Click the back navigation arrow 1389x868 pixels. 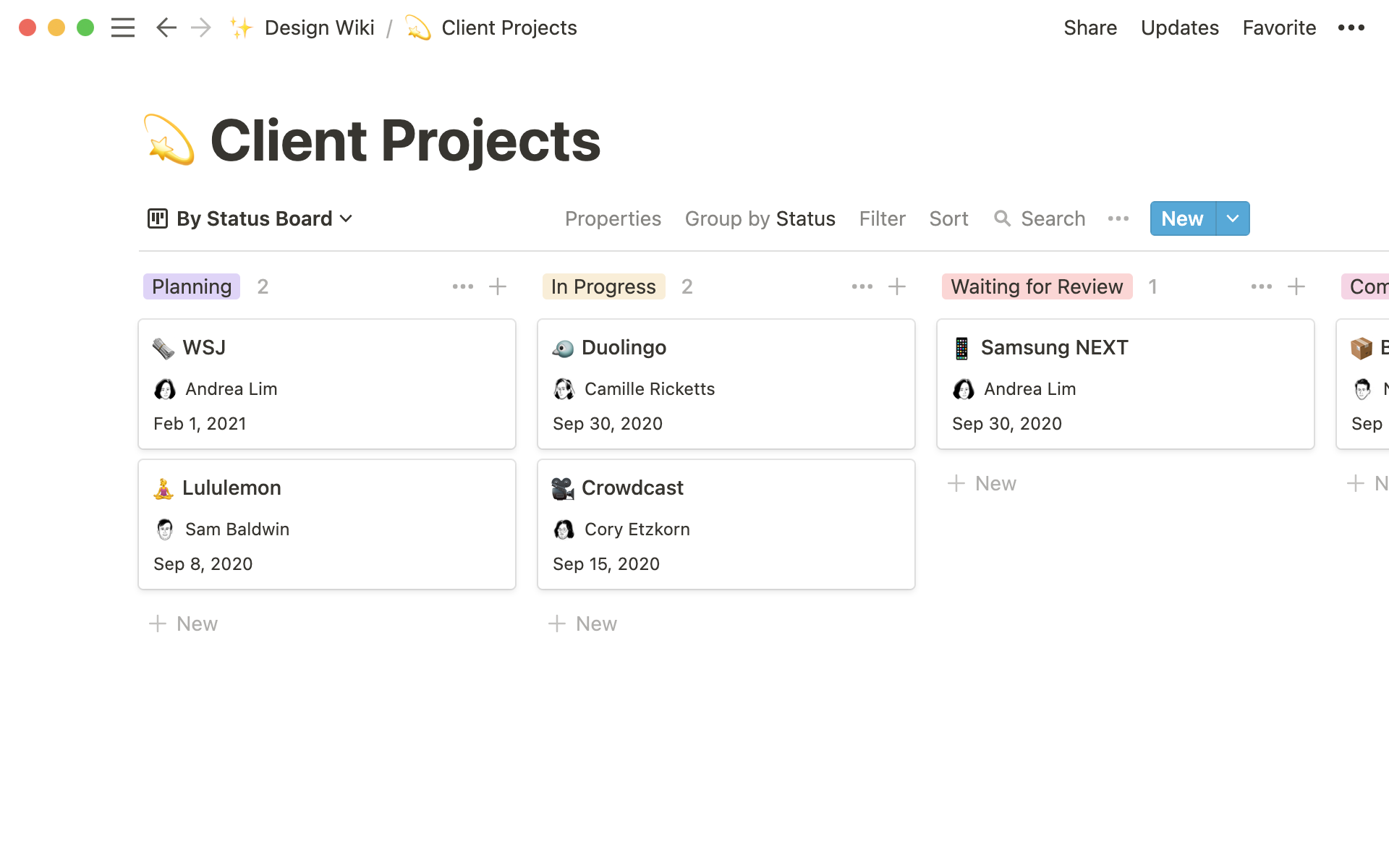(166, 27)
